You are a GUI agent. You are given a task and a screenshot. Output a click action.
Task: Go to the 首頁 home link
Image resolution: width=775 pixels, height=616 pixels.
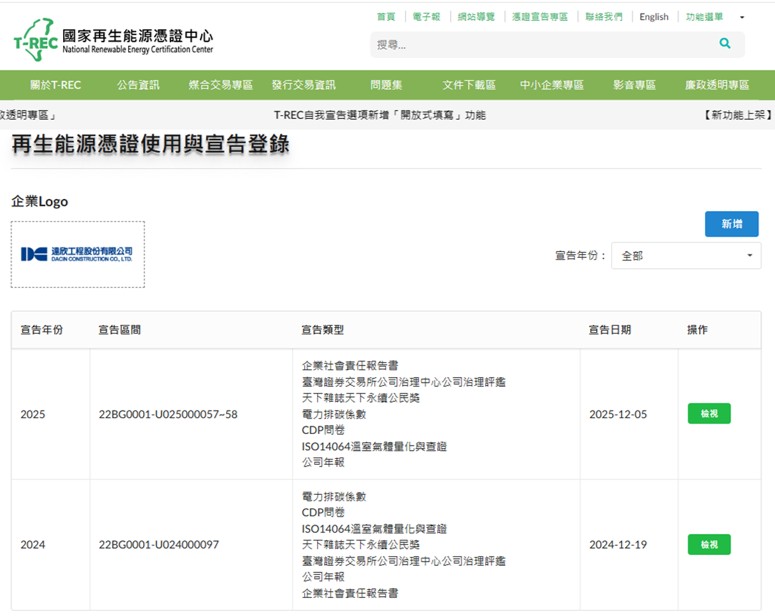pos(386,17)
